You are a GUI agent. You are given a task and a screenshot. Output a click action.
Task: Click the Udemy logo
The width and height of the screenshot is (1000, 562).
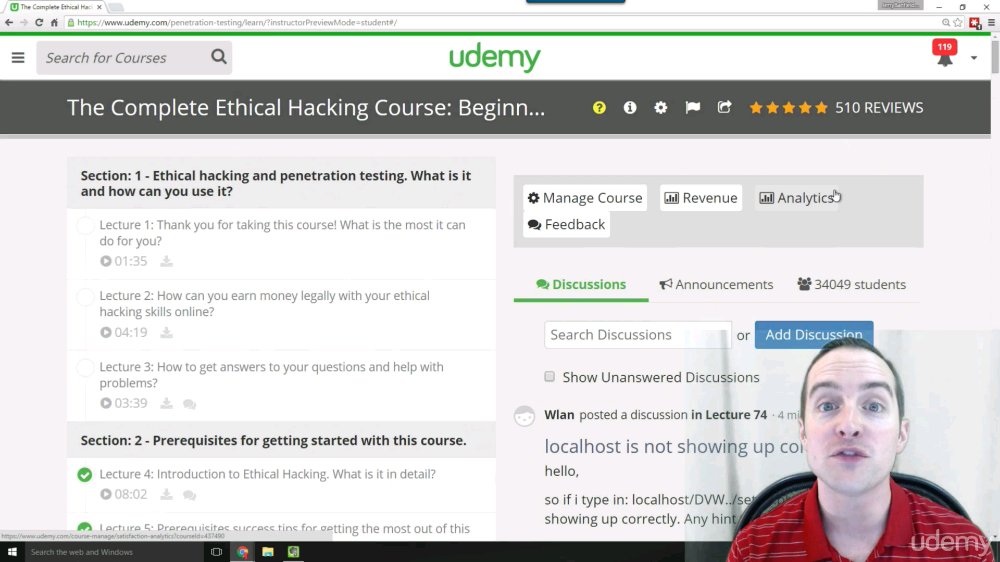[495, 58]
